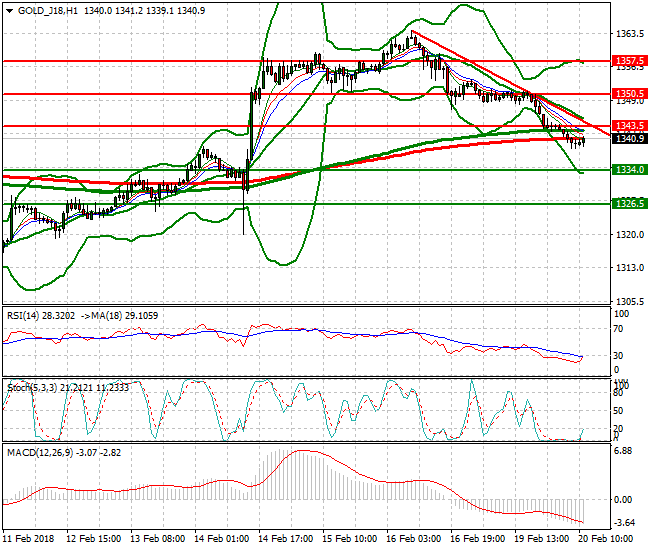Click the 20 Feb 10:00 time label
Screen dimensions: 650x550
pos(605,539)
